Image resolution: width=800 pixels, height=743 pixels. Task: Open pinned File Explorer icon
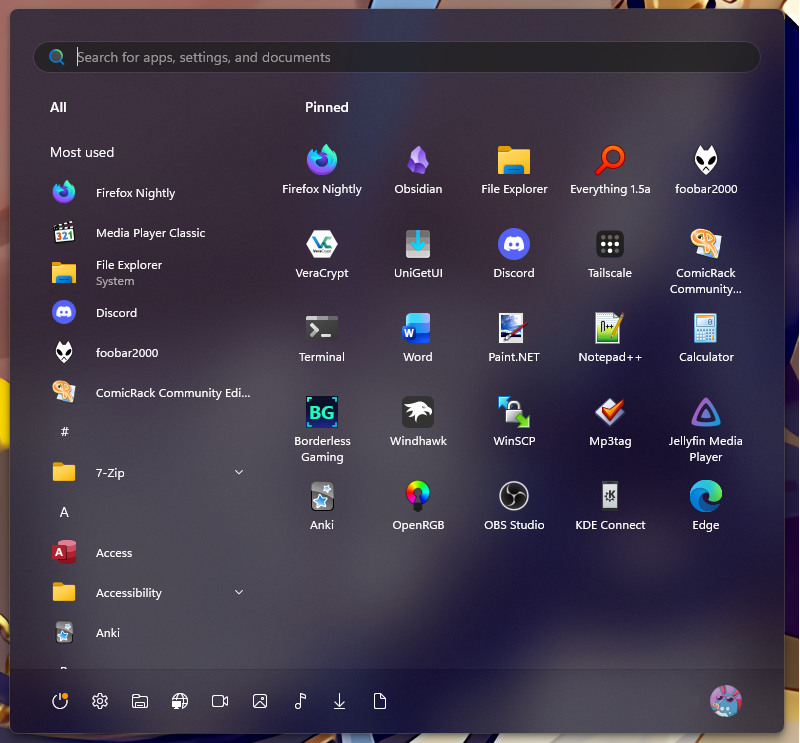(x=514, y=170)
